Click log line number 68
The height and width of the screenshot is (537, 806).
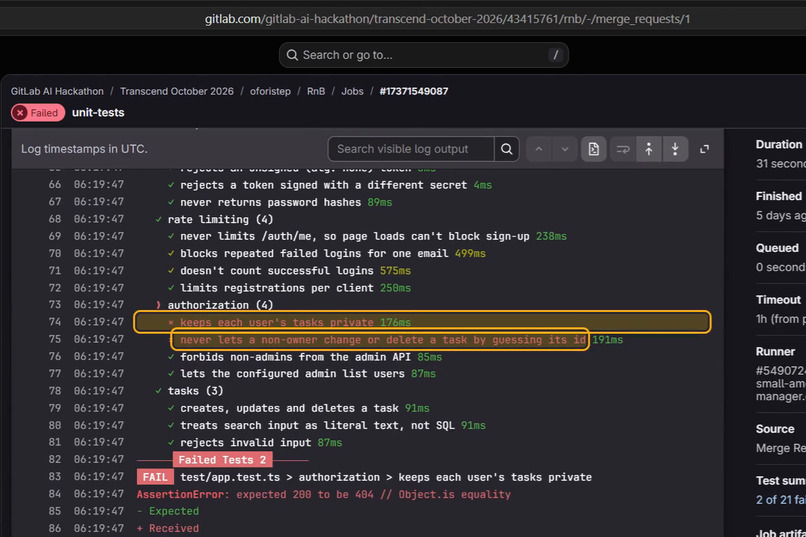[x=54, y=219]
